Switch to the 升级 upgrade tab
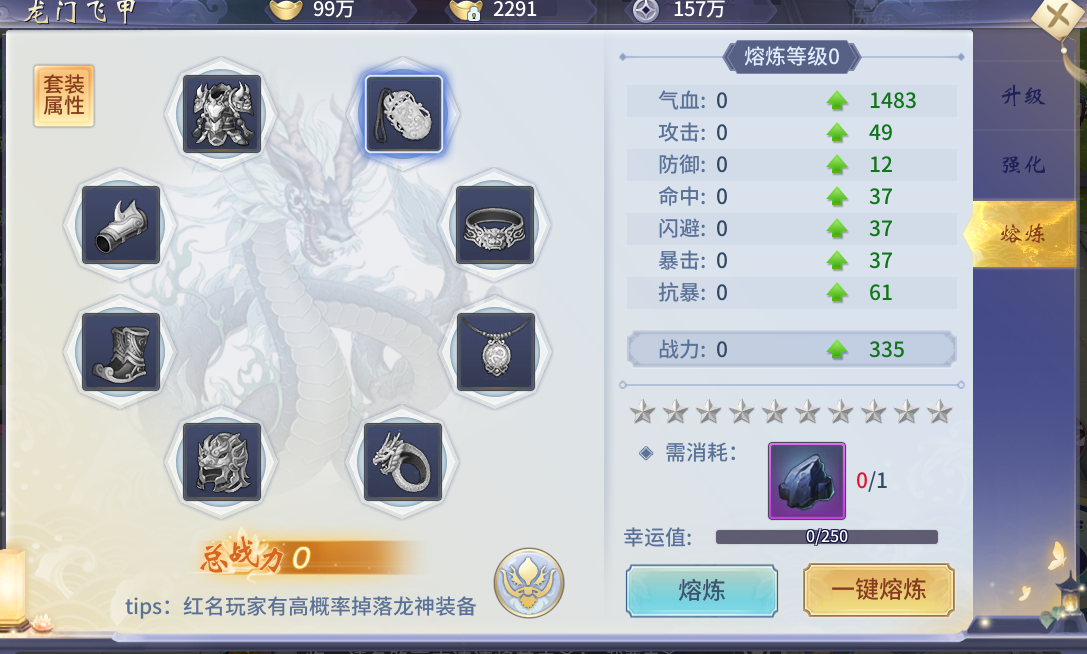 [1023, 96]
